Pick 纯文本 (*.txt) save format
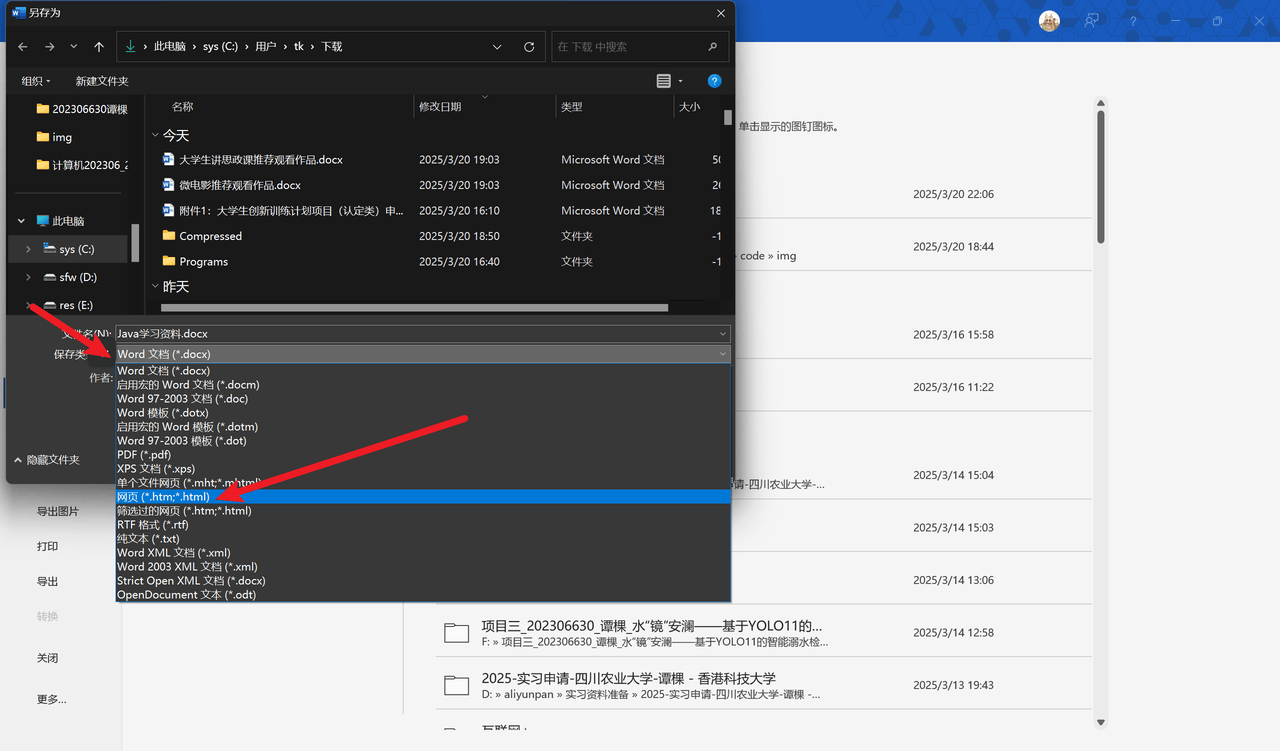1280x751 pixels. click(x=148, y=539)
